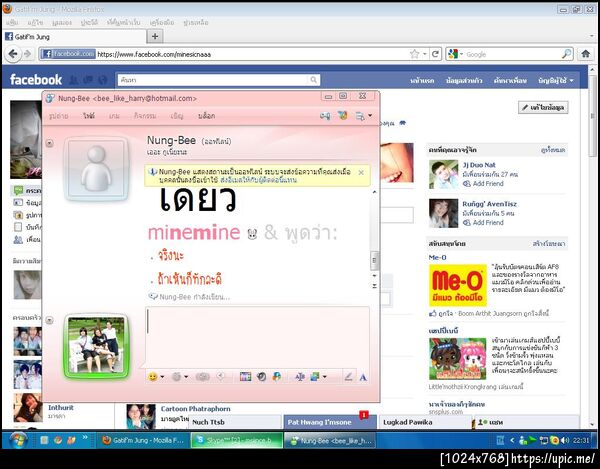Click the edit profile button with the pencil

(x=543, y=107)
